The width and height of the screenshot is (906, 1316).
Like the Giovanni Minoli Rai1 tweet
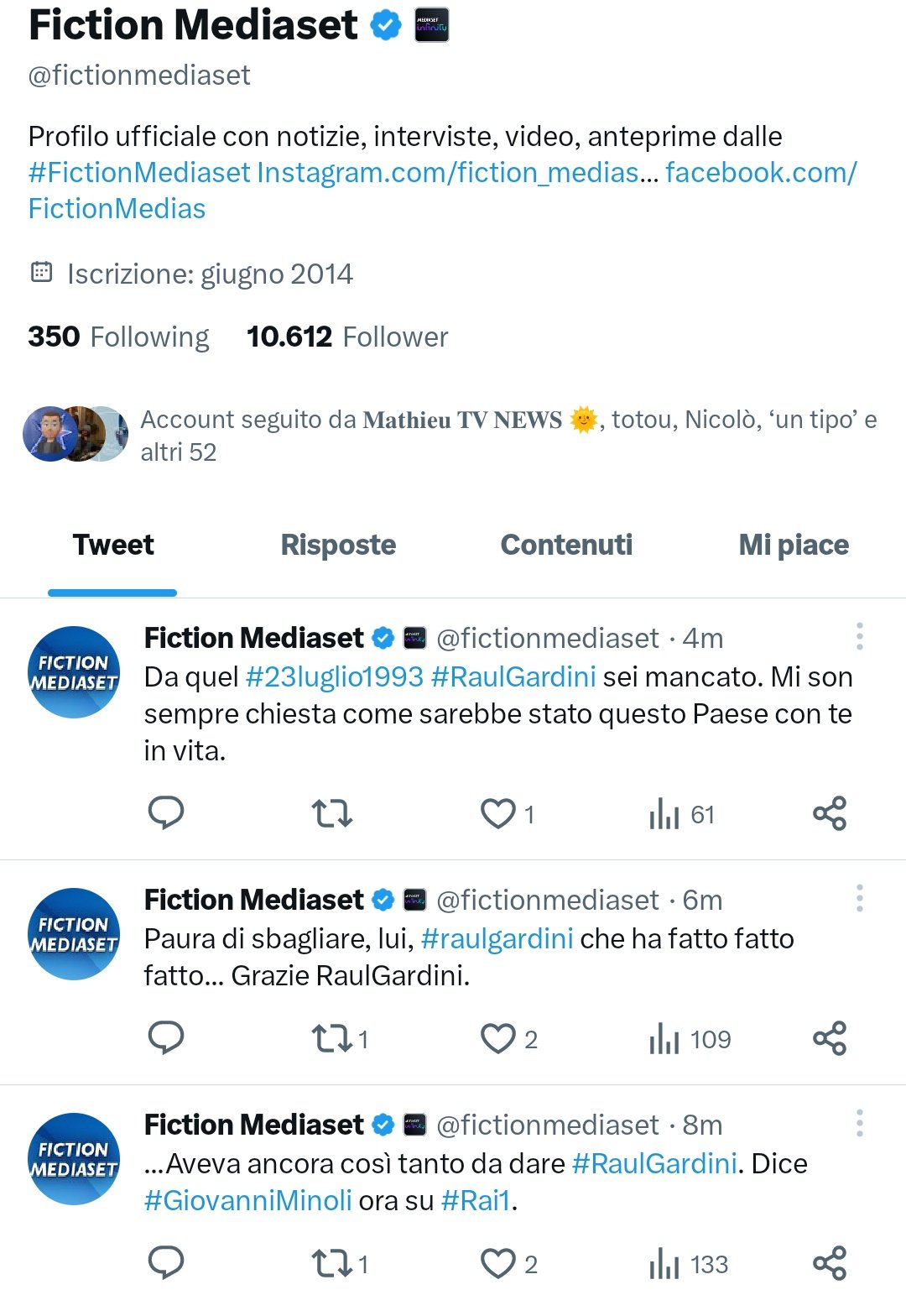click(x=498, y=1263)
